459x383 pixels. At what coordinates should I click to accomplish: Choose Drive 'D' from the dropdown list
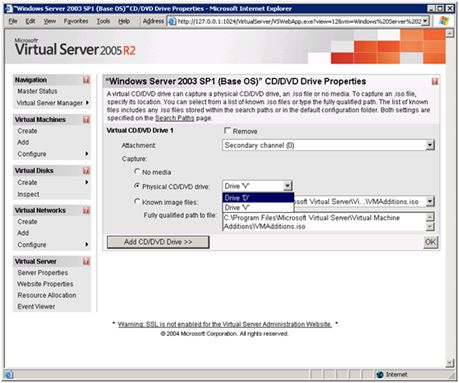(258, 198)
